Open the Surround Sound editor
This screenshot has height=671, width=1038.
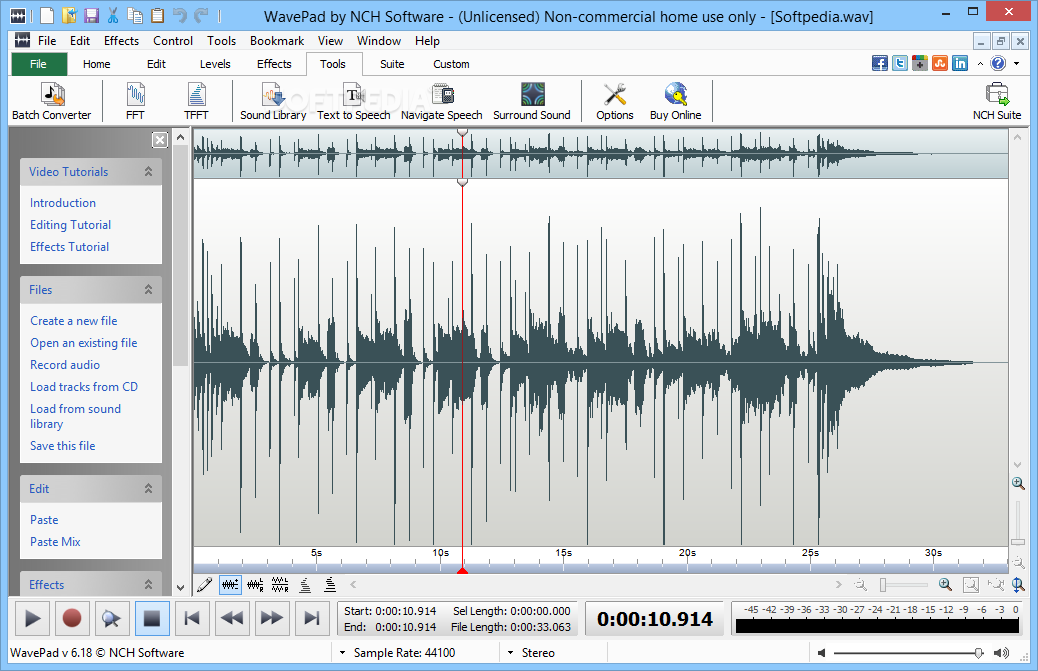point(532,101)
